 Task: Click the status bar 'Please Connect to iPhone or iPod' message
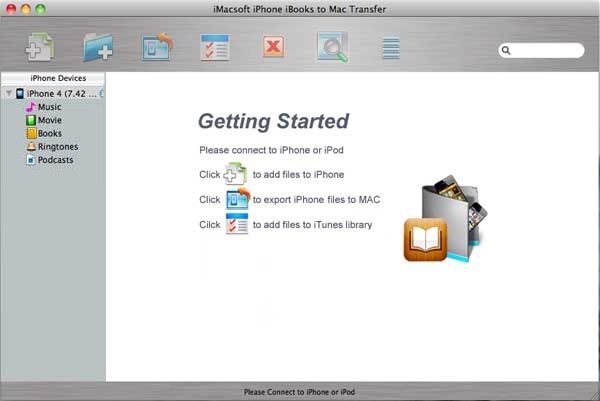coord(300,392)
